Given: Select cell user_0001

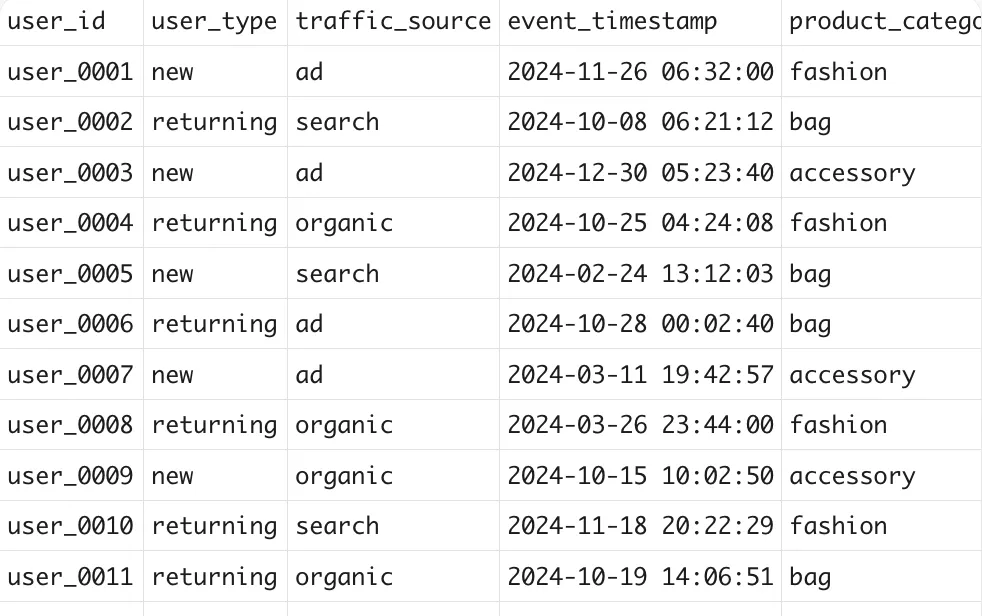Looking at the screenshot, I should click(x=71, y=71).
